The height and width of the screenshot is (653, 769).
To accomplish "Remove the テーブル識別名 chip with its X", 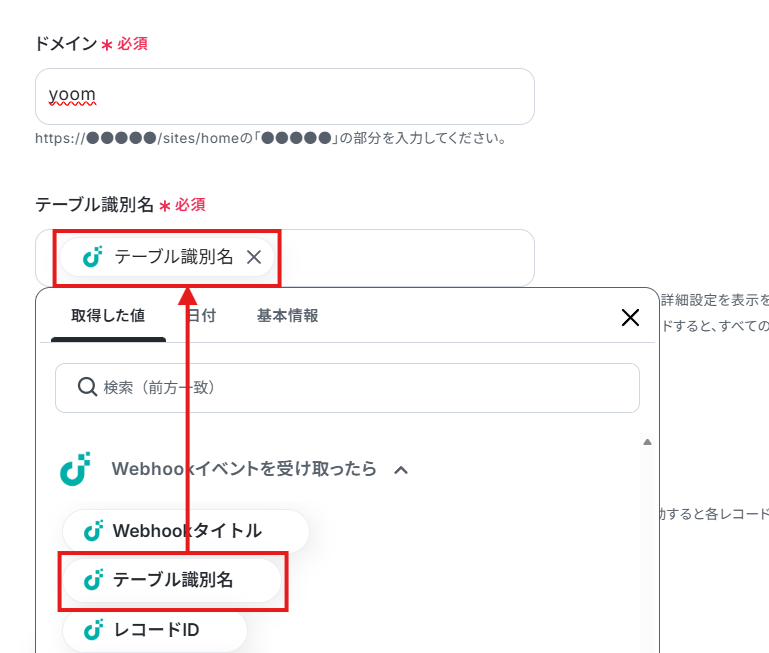I will point(254,257).
